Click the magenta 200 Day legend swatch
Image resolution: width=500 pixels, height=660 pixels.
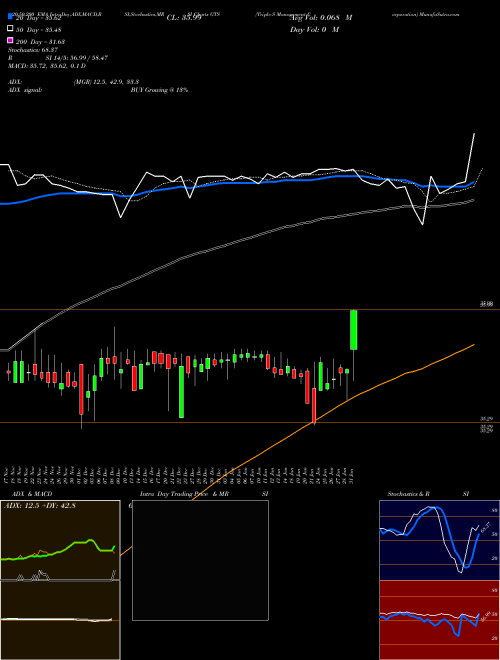[11, 40]
